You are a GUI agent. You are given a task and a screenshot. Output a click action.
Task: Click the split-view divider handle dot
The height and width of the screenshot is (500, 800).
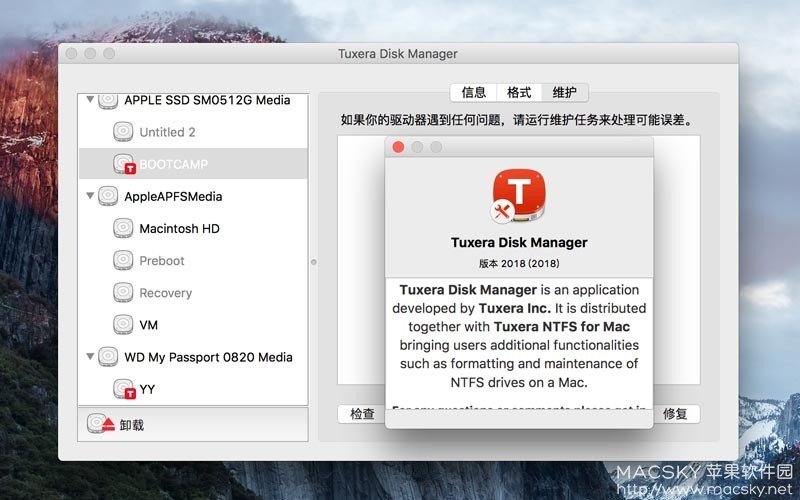314,262
